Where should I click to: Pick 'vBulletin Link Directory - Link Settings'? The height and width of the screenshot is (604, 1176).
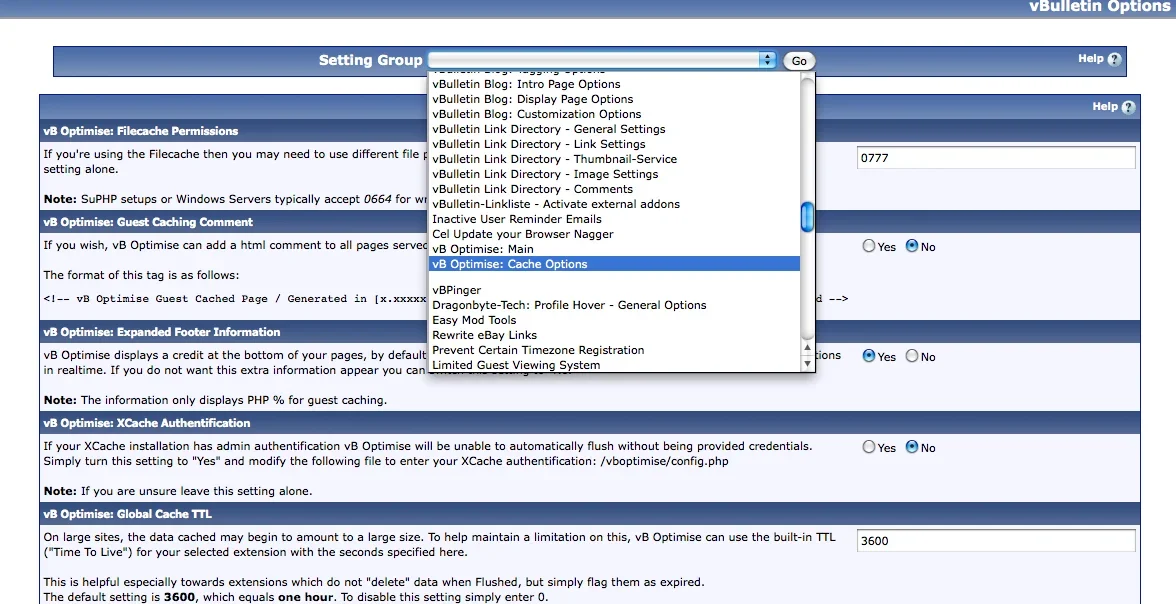(538, 144)
